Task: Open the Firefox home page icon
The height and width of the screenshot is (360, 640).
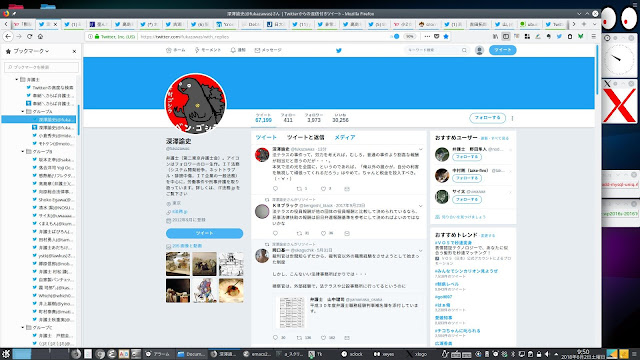Action: point(40,36)
